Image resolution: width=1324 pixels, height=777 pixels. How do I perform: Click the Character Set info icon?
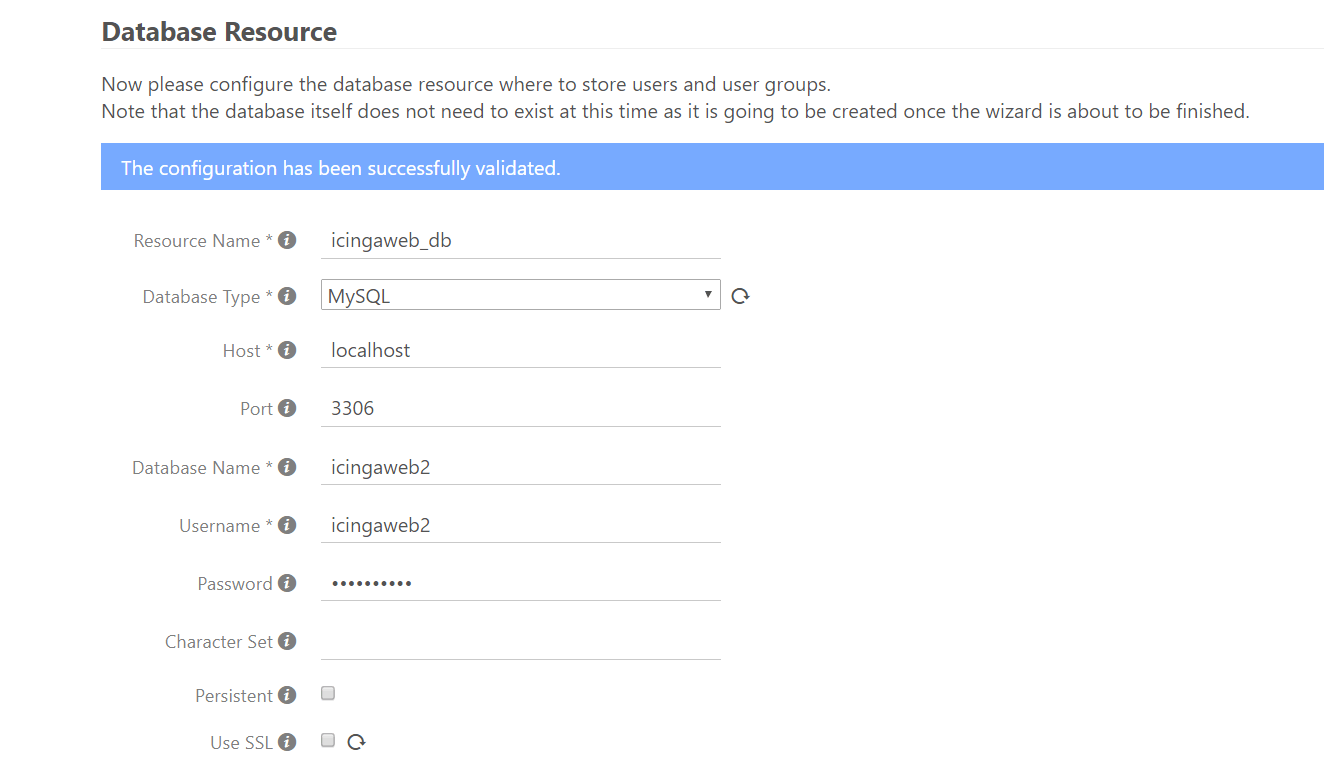tap(287, 640)
